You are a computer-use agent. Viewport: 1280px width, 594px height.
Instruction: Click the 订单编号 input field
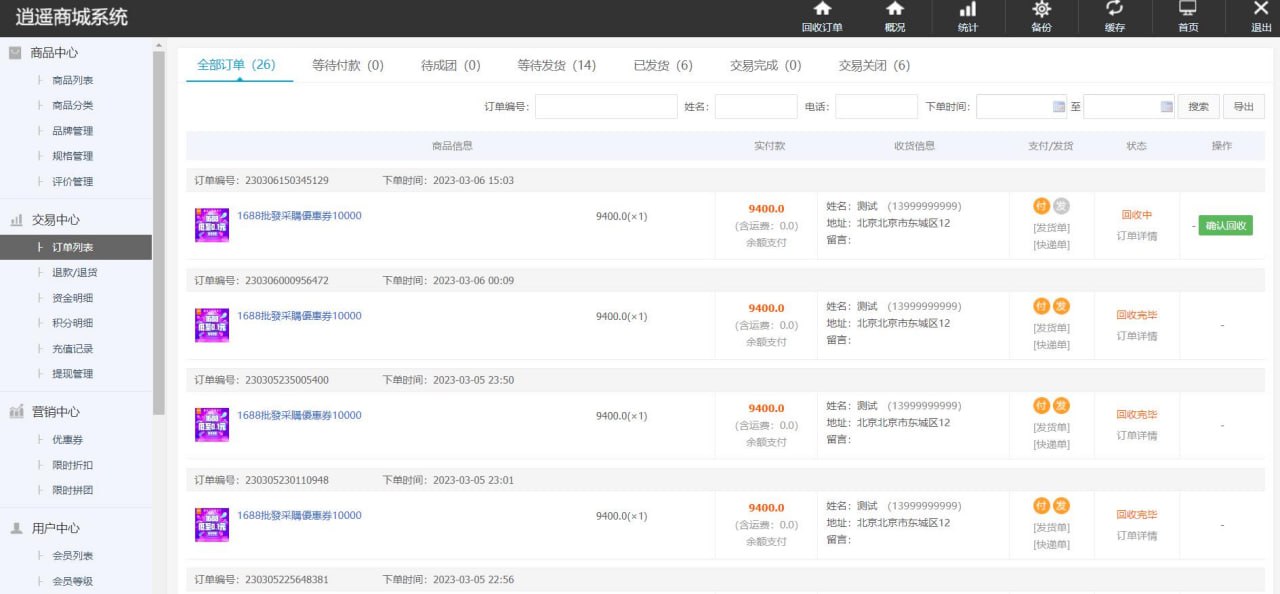606,107
